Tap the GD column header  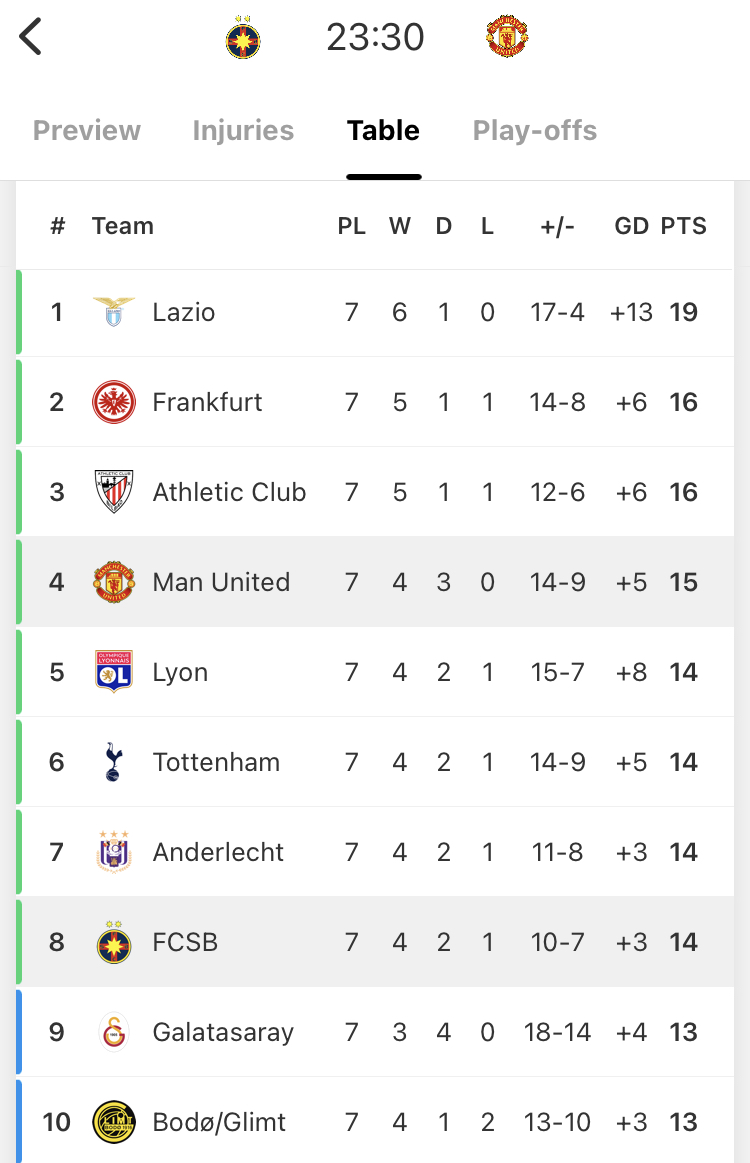coord(631,225)
